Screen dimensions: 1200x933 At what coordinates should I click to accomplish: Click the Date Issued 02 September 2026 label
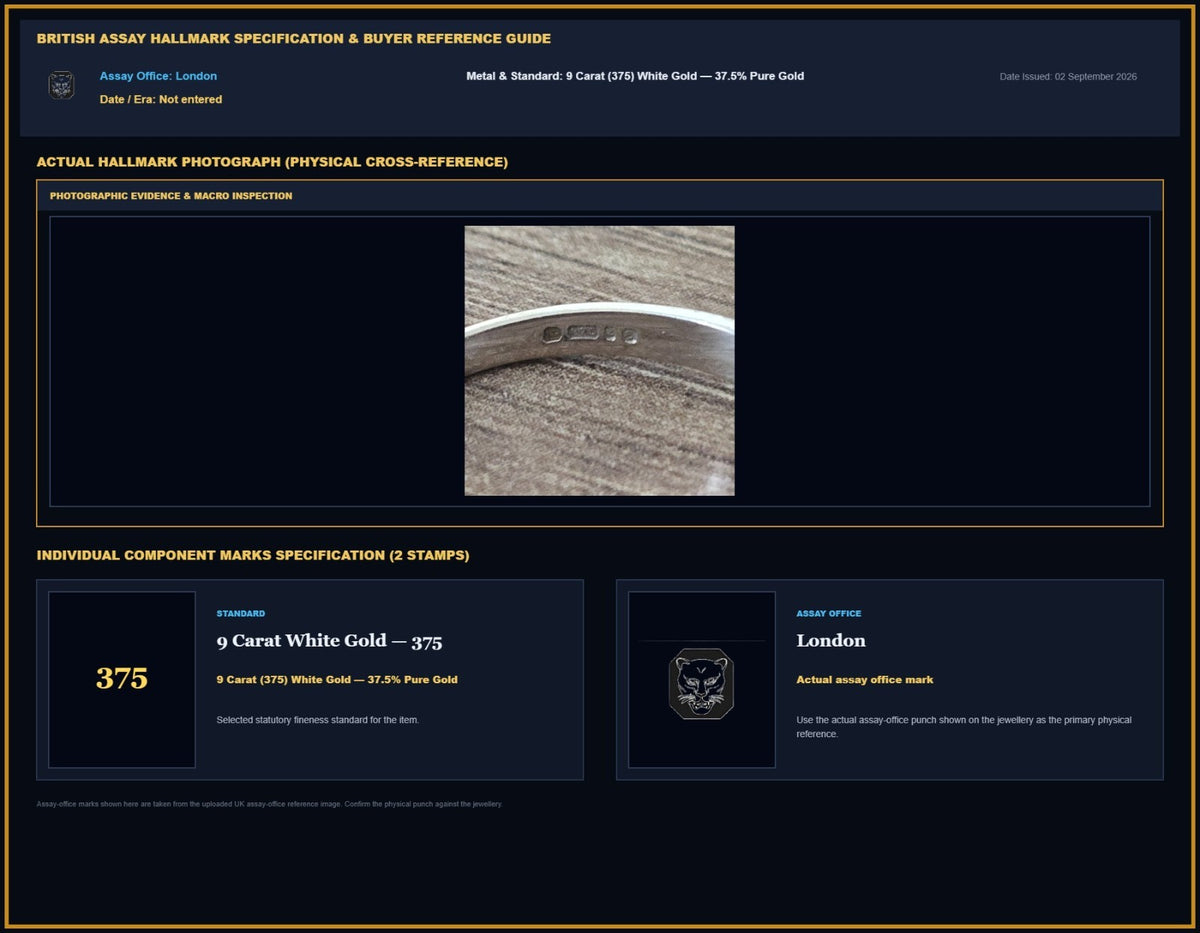1068,77
